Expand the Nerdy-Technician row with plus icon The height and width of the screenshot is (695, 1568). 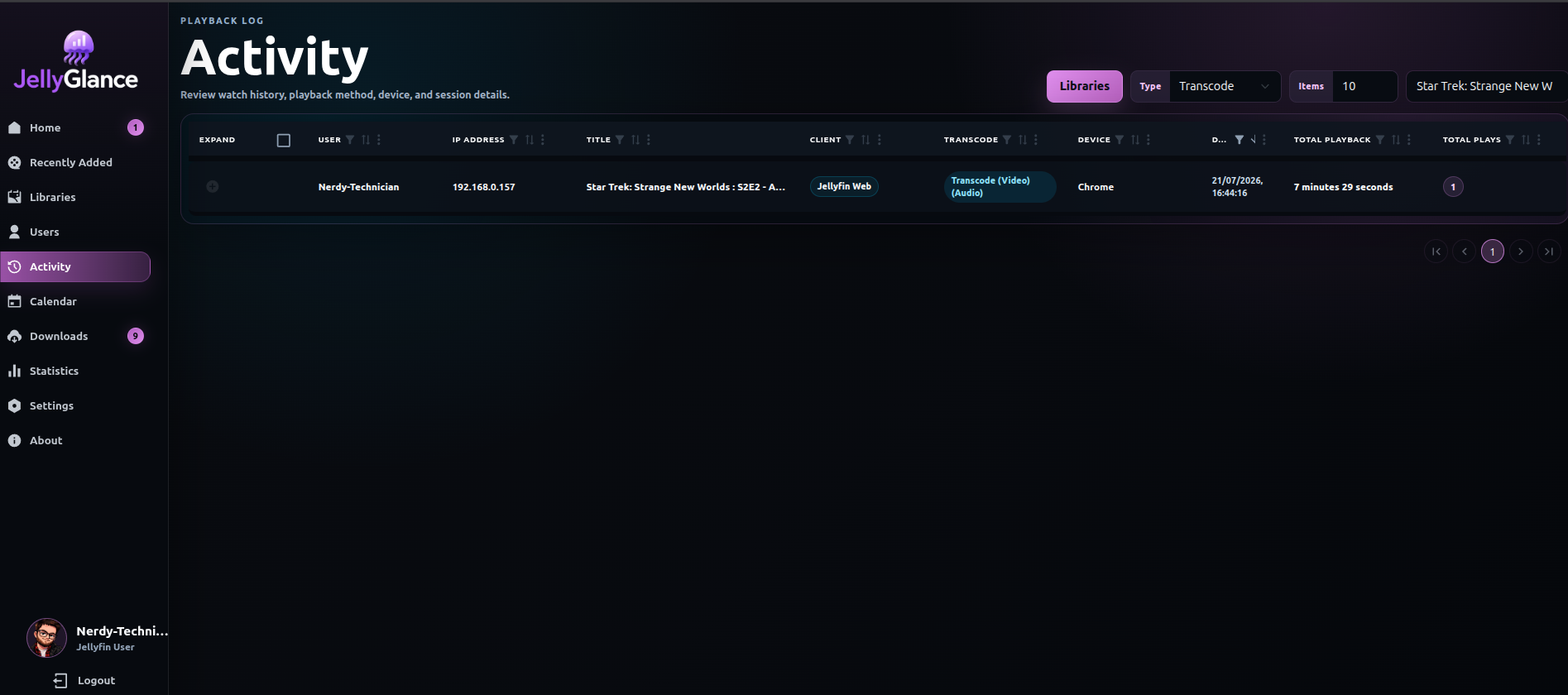pyautogui.click(x=213, y=186)
